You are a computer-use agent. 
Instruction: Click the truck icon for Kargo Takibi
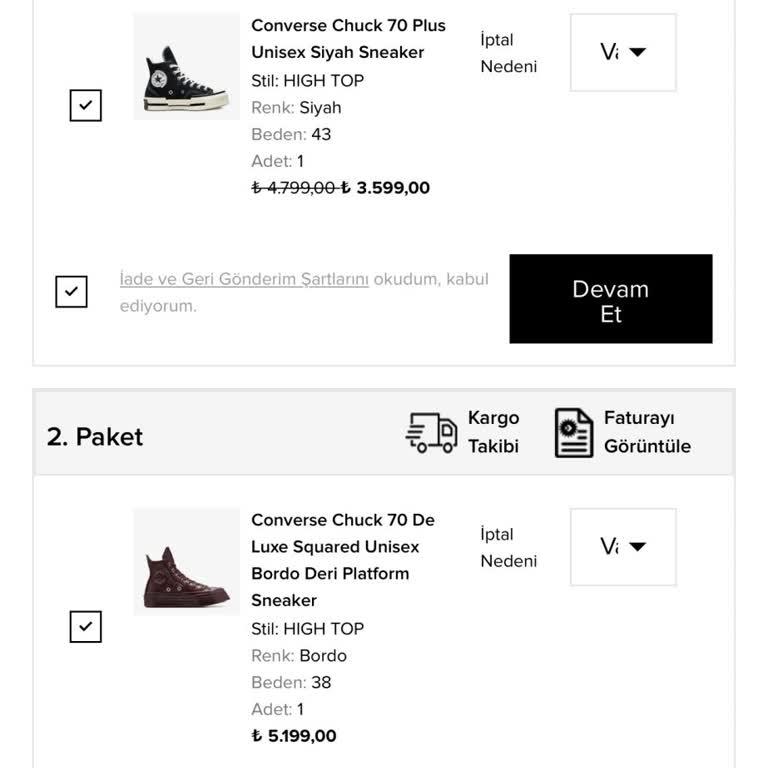(x=431, y=433)
